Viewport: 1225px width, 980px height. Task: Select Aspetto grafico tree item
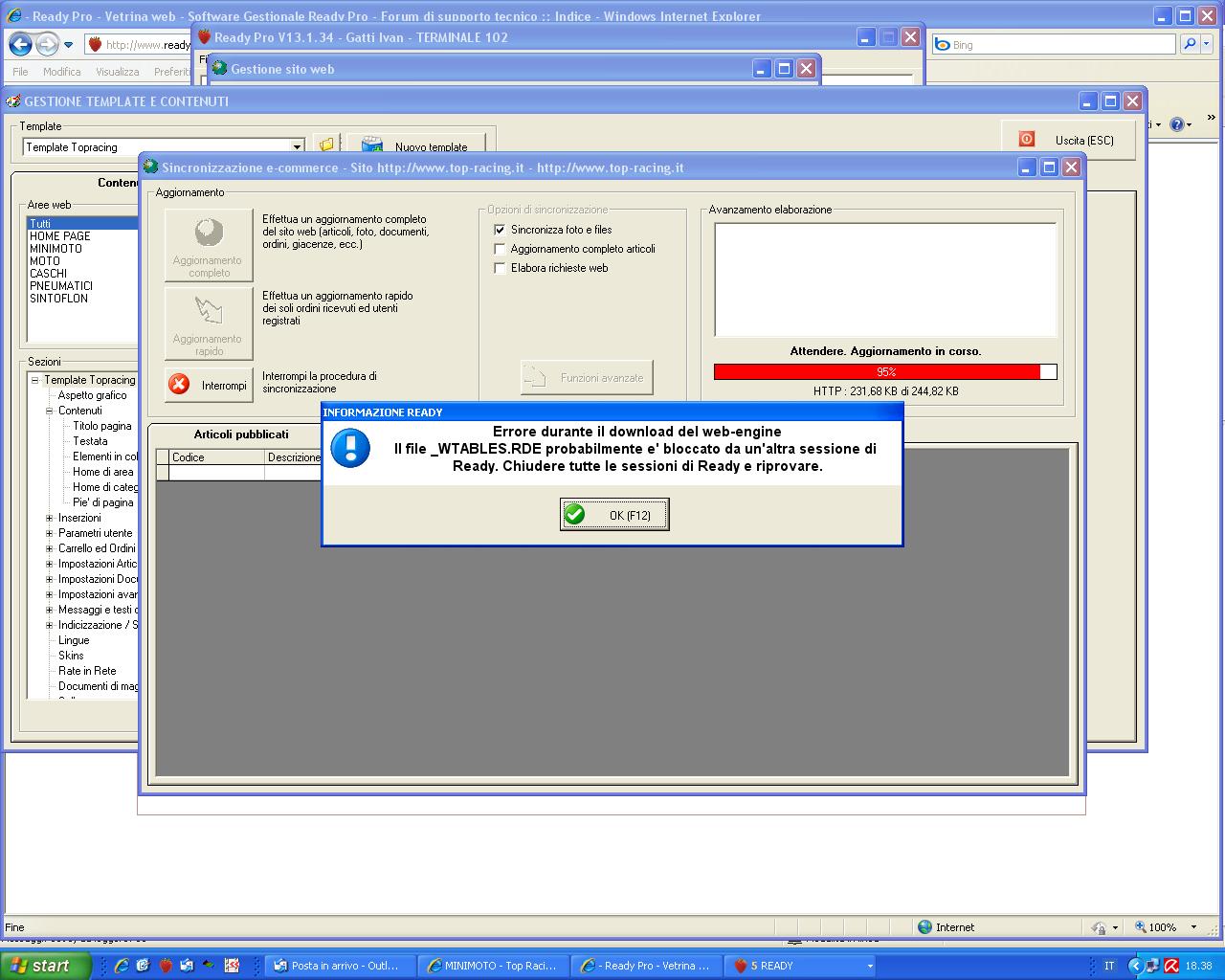pyautogui.click(x=92, y=395)
